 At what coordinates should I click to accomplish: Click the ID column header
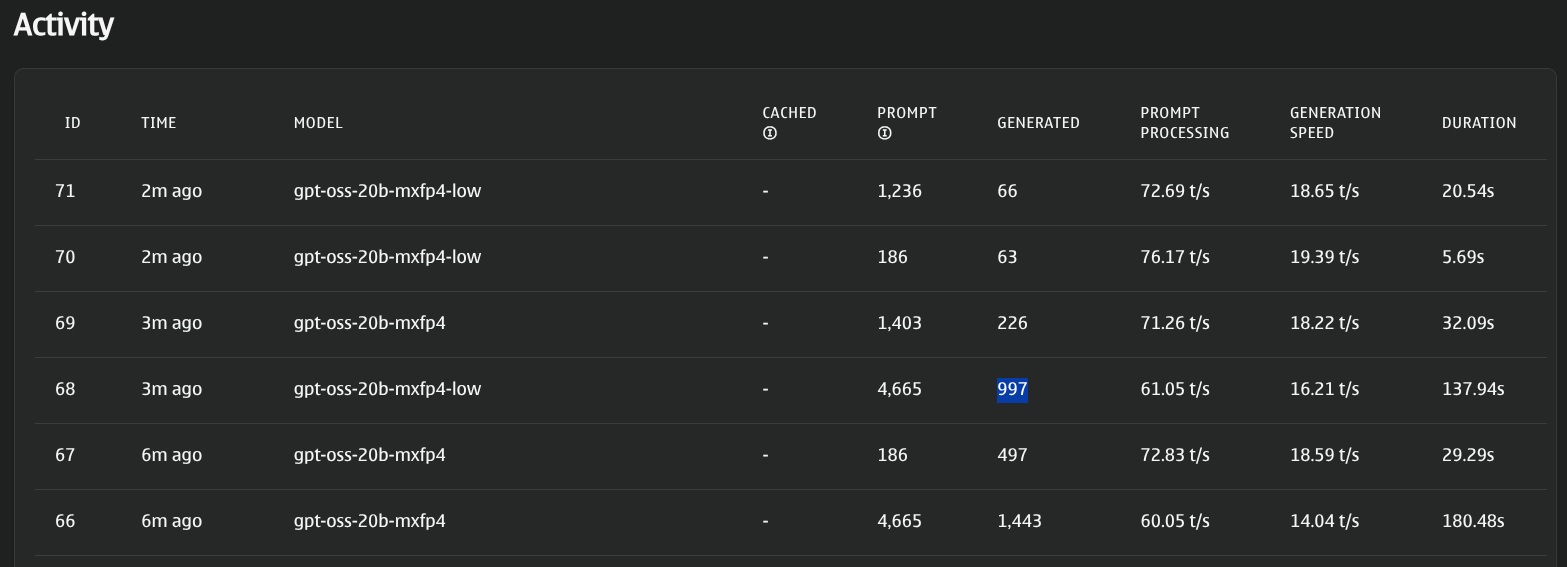tap(72, 123)
